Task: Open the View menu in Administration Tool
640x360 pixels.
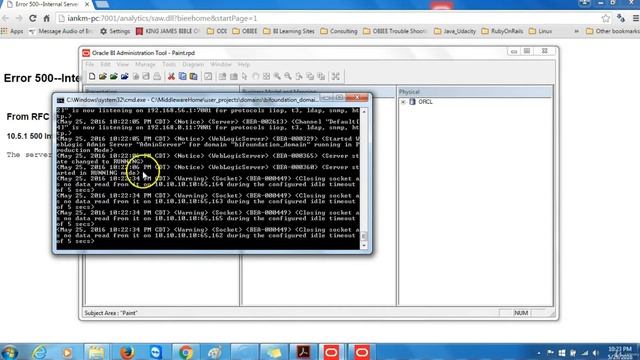Action: click(122, 64)
